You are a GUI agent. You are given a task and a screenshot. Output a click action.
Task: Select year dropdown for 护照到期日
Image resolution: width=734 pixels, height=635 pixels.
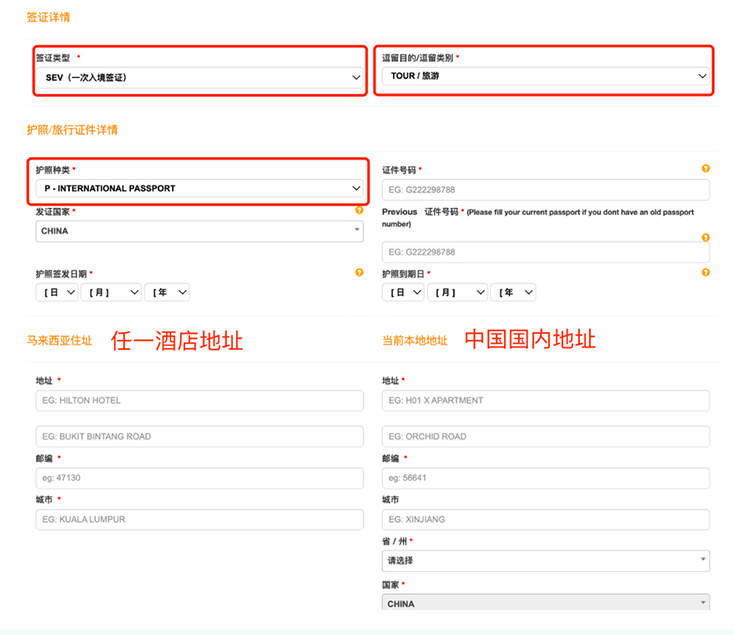(x=512, y=292)
